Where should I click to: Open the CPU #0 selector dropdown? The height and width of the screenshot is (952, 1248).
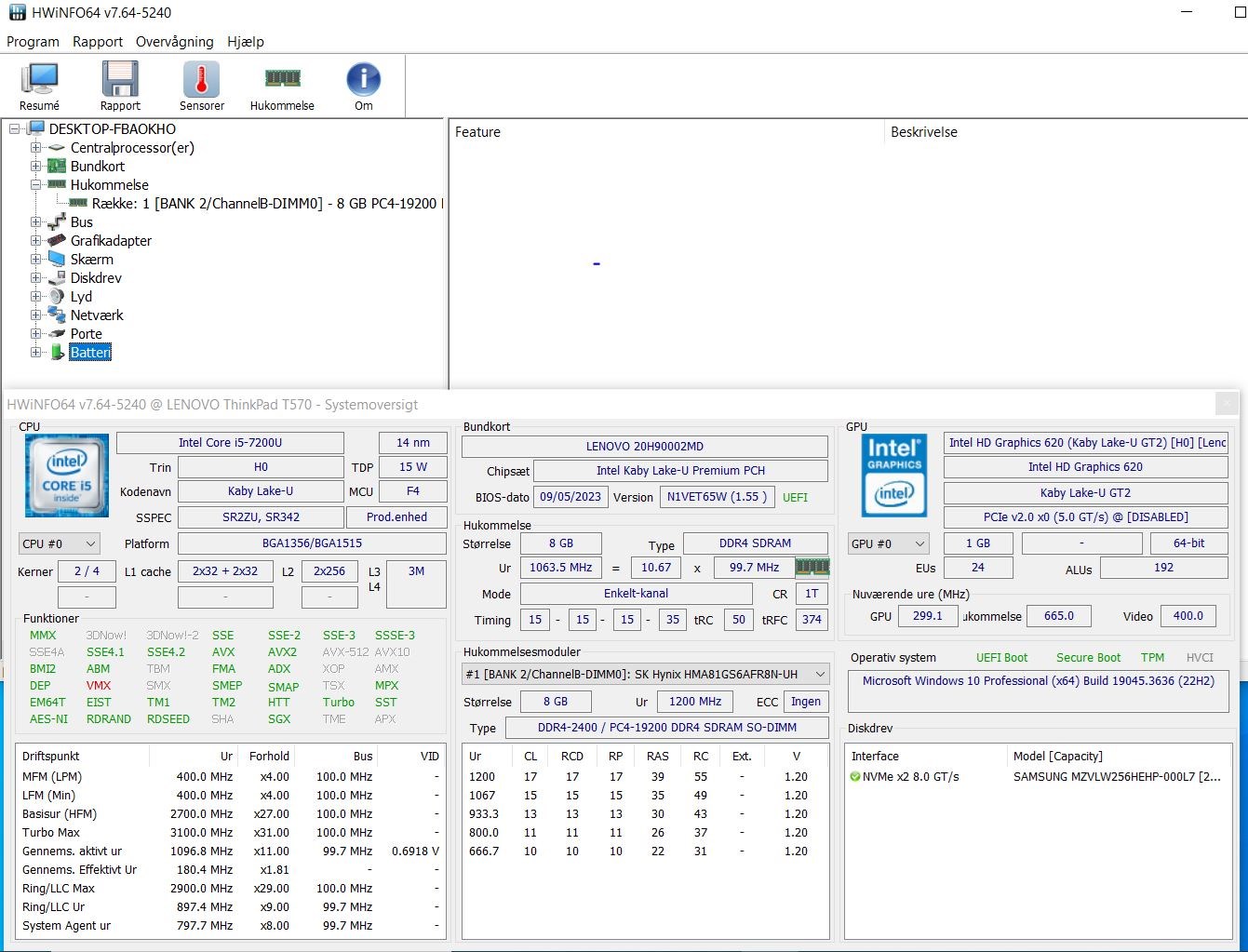[59, 543]
